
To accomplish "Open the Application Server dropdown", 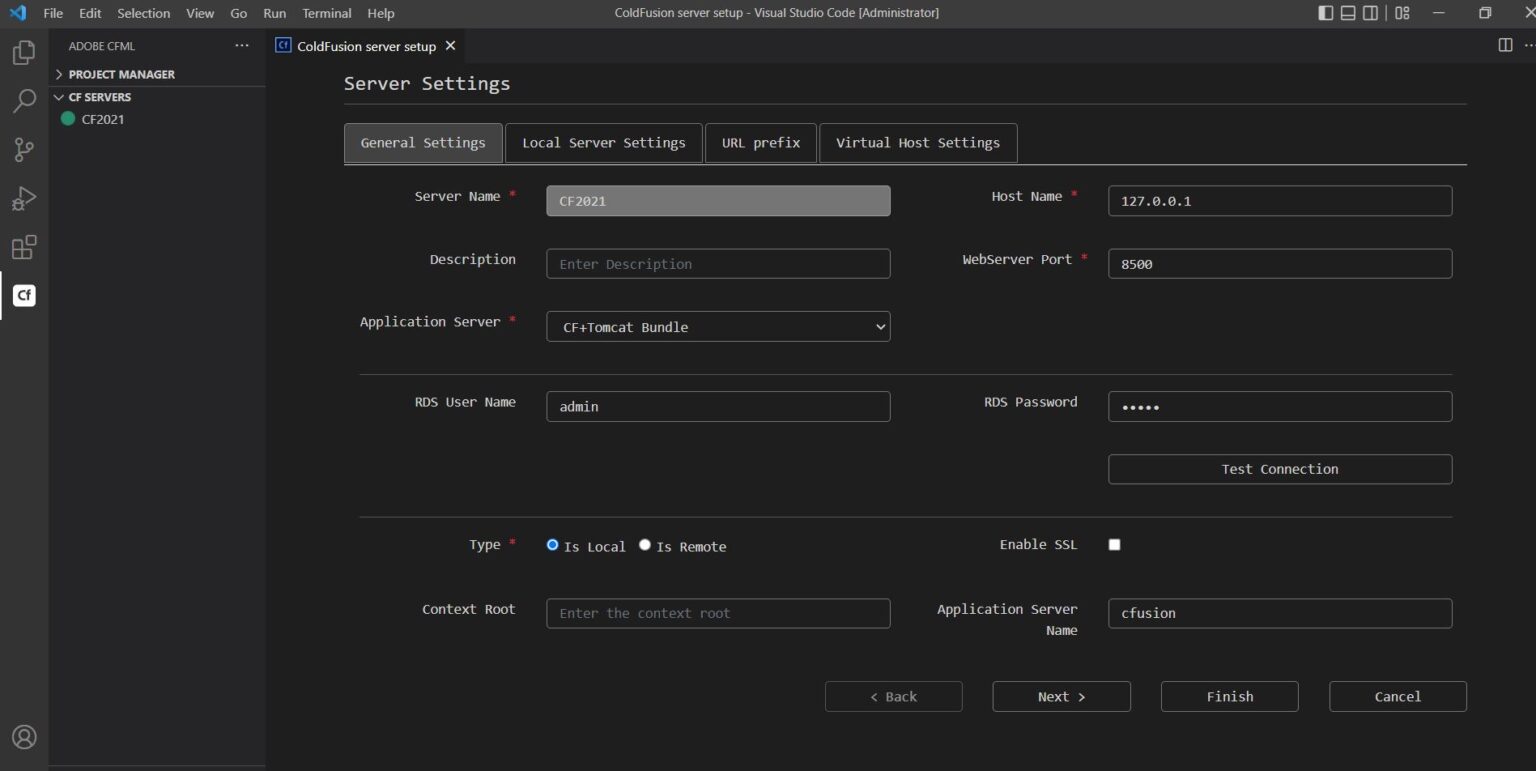I will [x=717, y=326].
